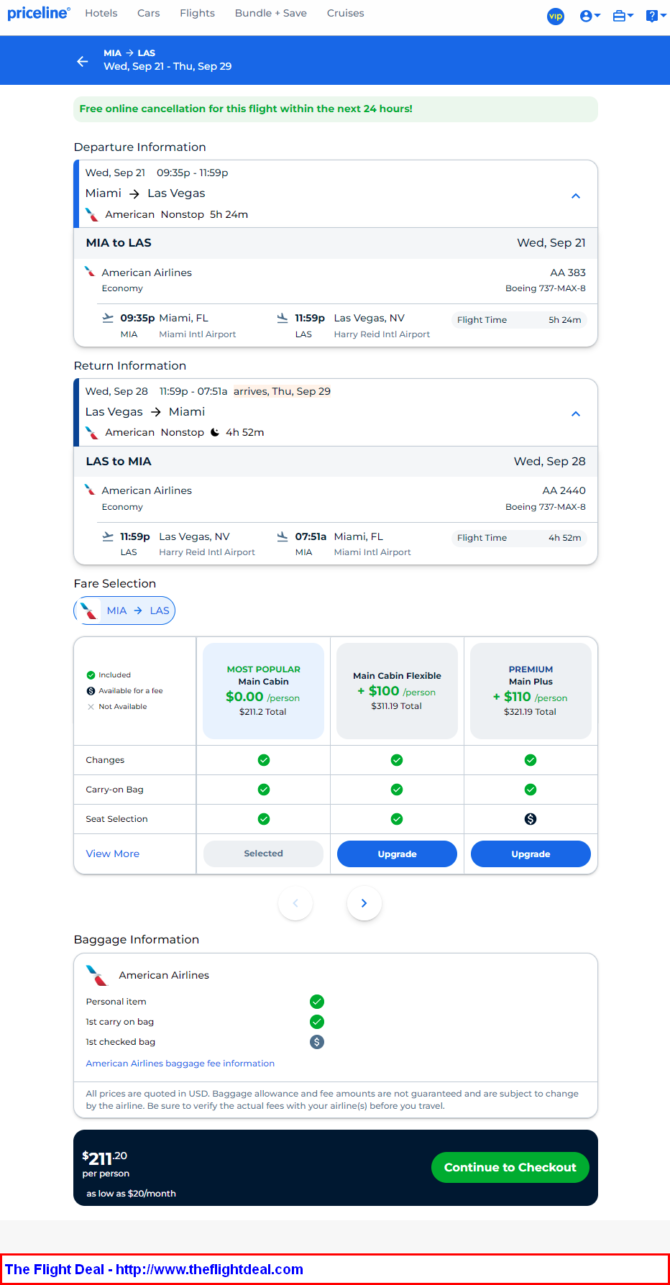Click the Main Cabin Changes checkmark
The height and width of the screenshot is (1285, 670).
click(x=263, y=760)
